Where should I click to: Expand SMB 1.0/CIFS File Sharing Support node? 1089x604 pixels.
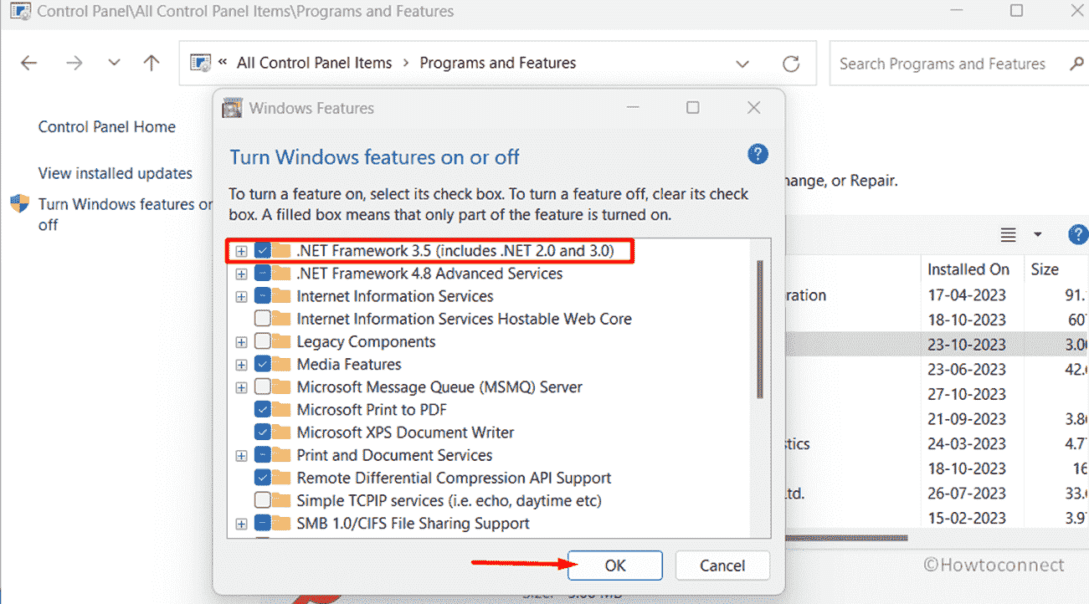point(241,524)
